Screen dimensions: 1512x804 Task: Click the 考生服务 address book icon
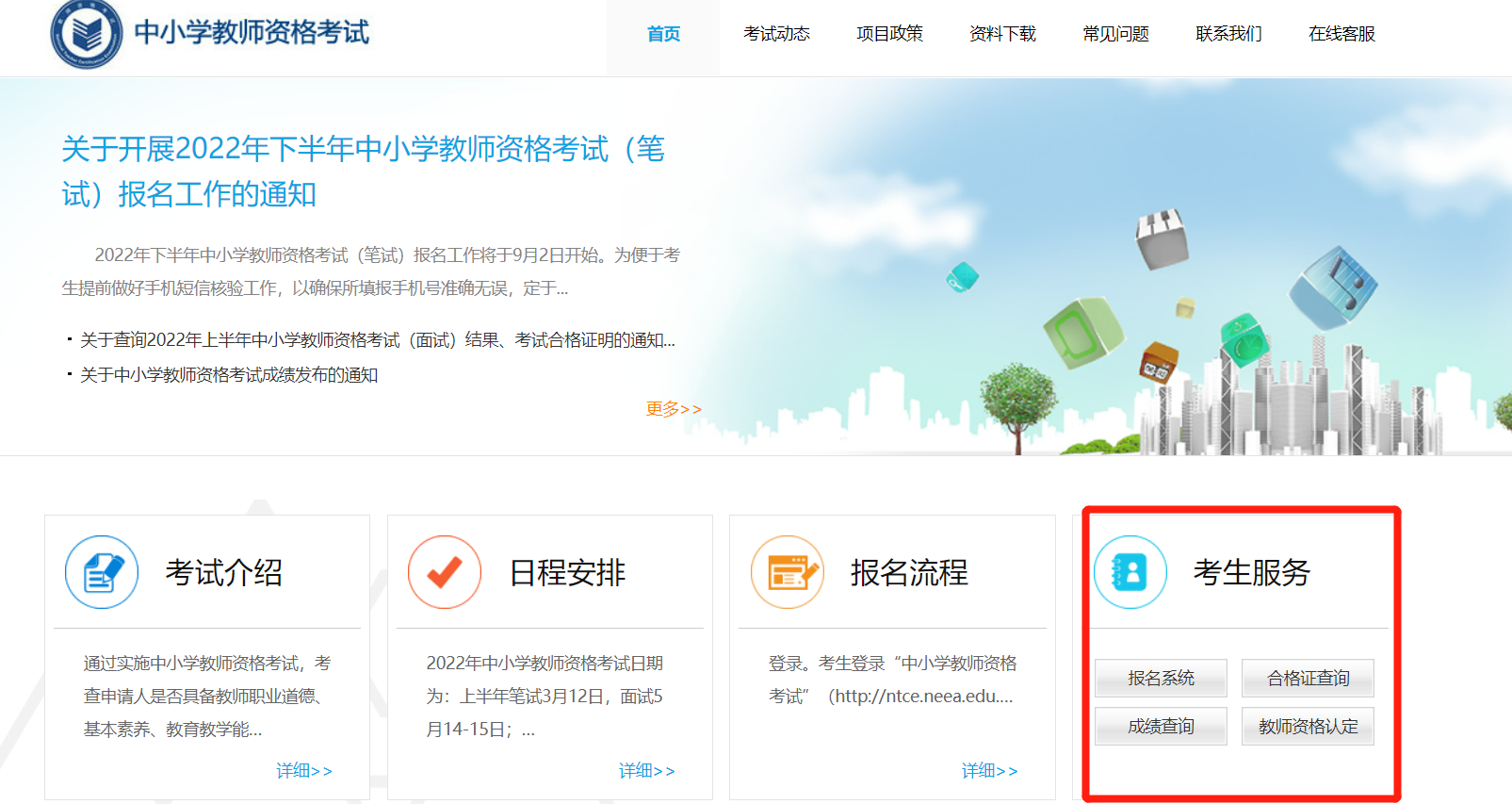(1130, 572)
